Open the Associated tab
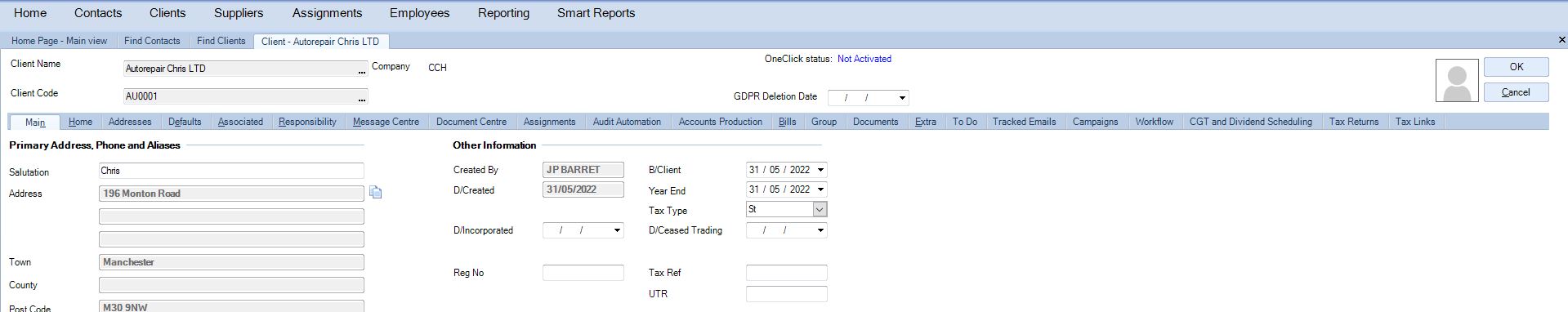Screen dimensions: 1568x312 click(x=240, y=122)
